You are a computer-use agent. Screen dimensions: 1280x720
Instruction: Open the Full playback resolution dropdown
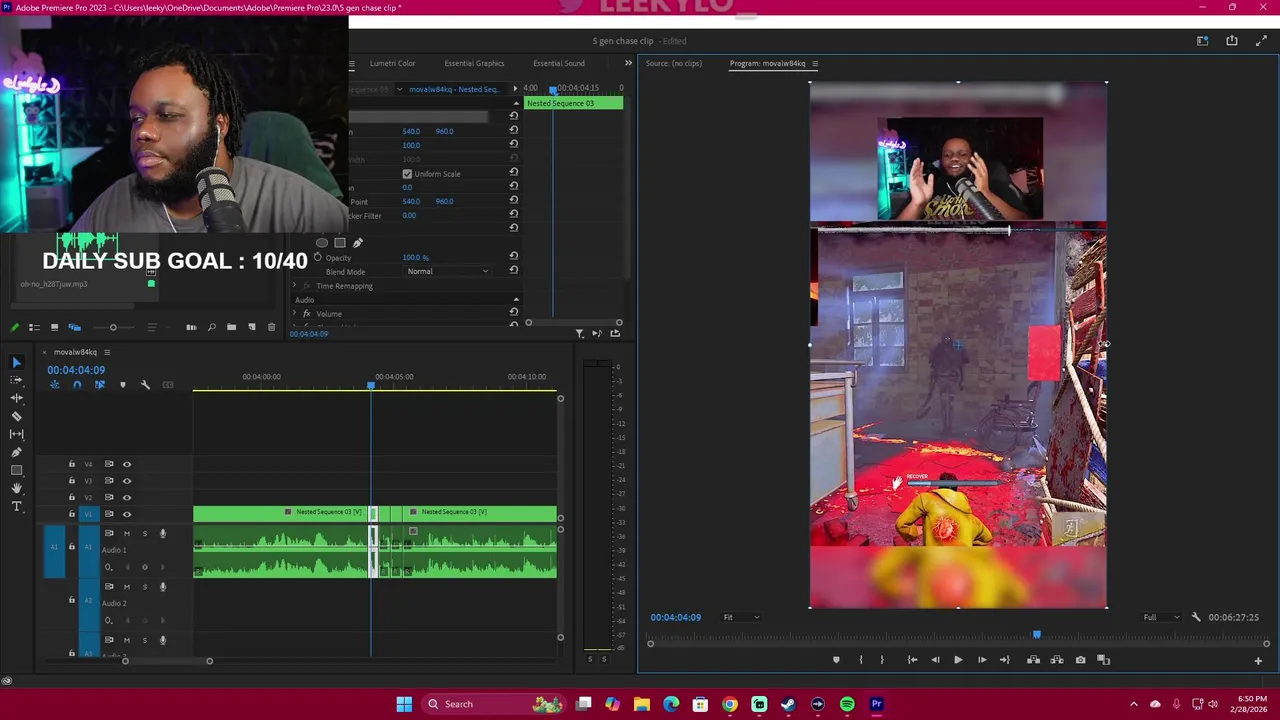(1162, 617)
